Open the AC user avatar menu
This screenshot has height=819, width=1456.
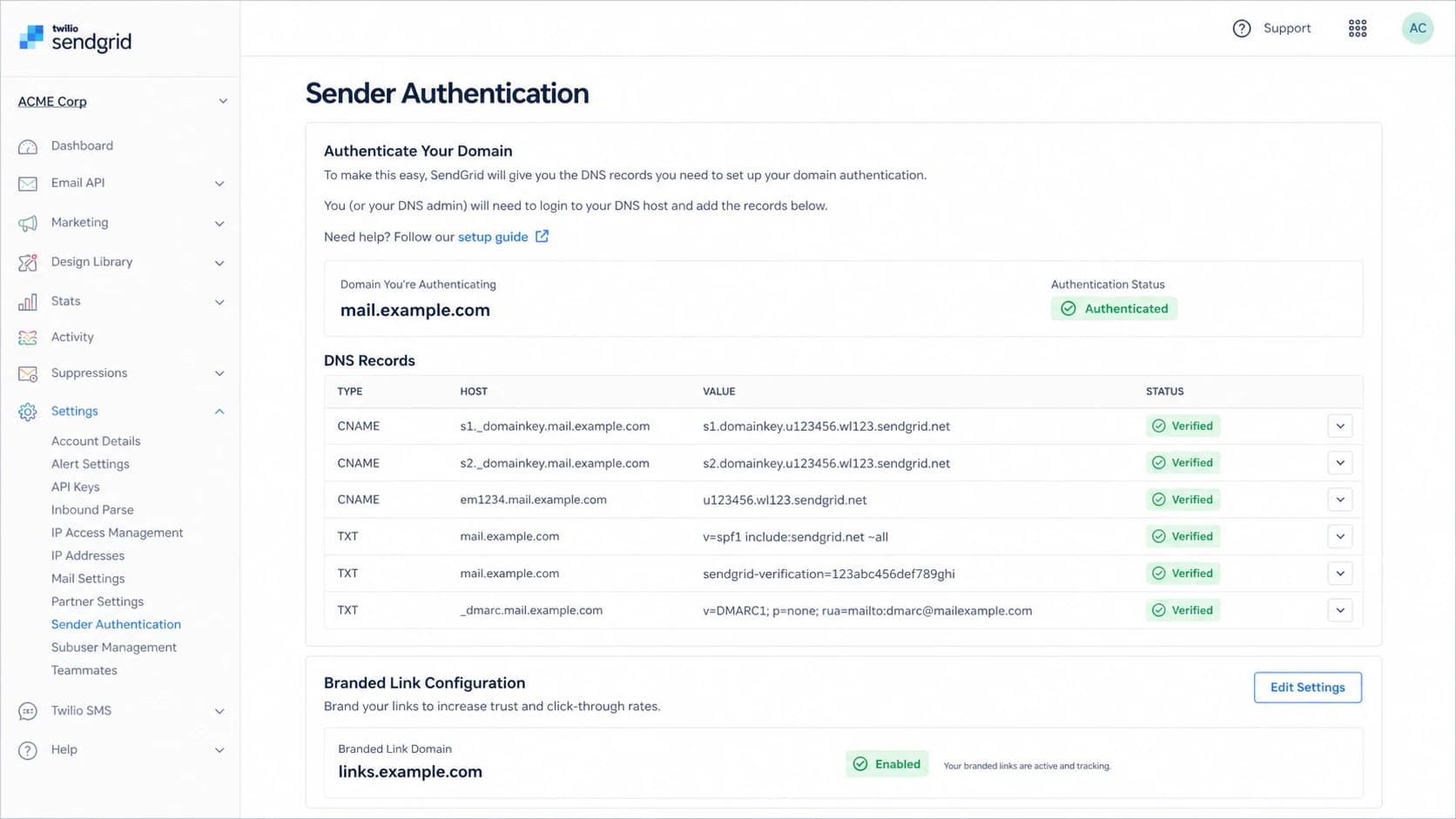pos(1418,29)
